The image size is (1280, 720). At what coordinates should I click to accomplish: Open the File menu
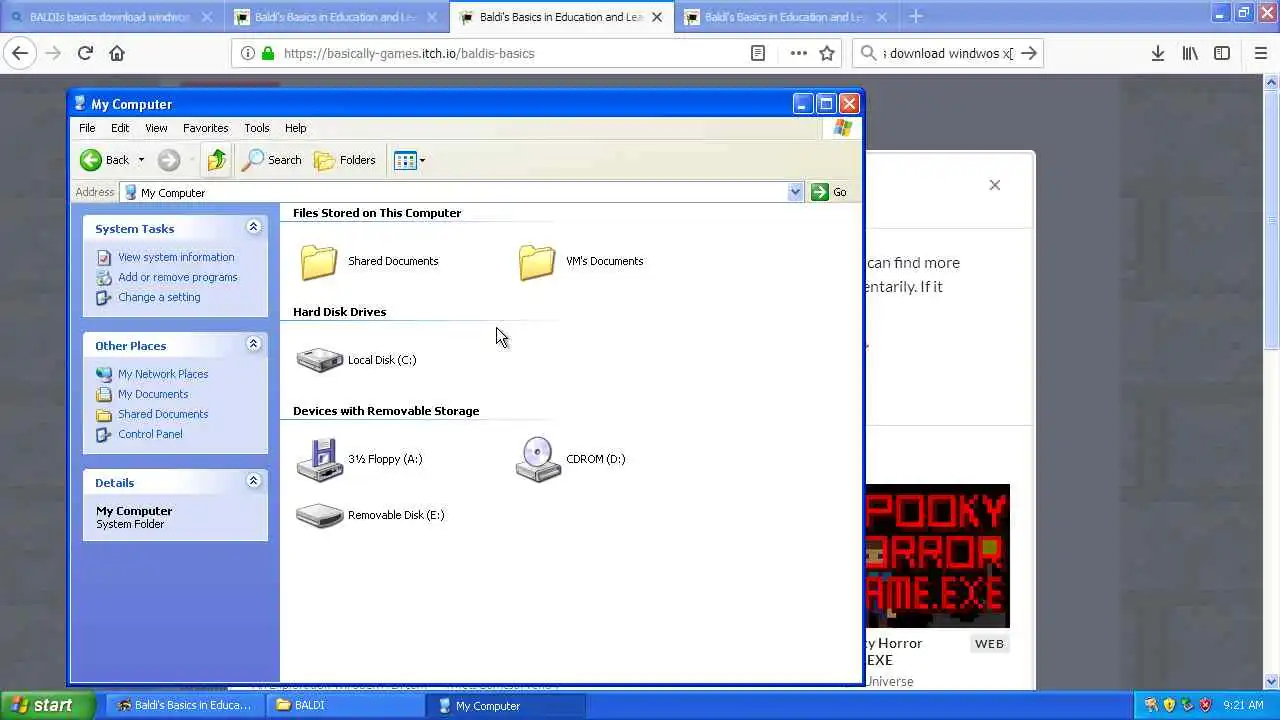[x=87, y=128]
